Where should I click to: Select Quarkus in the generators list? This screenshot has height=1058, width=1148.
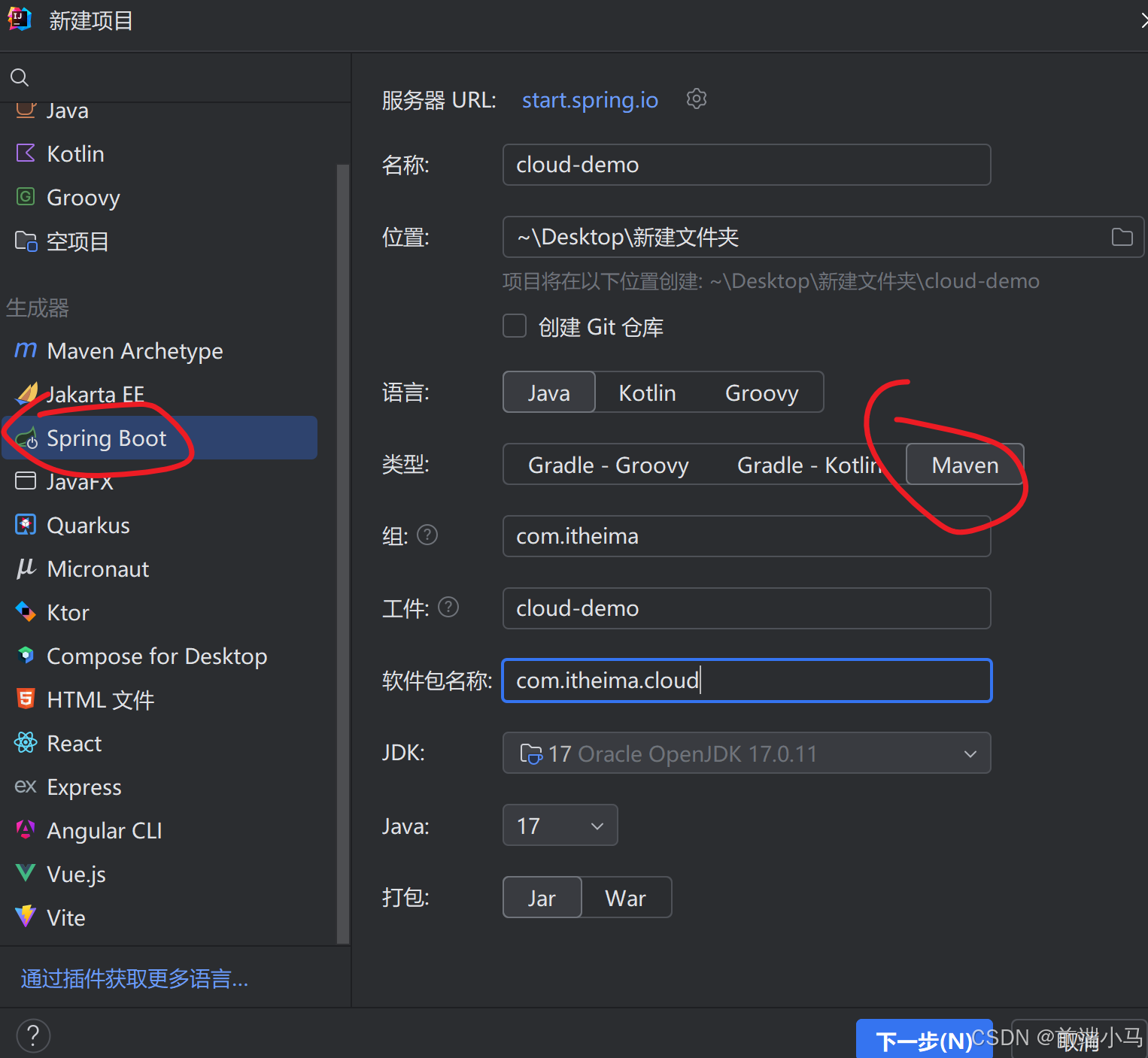pyautogui.click(x=159, y=525)
